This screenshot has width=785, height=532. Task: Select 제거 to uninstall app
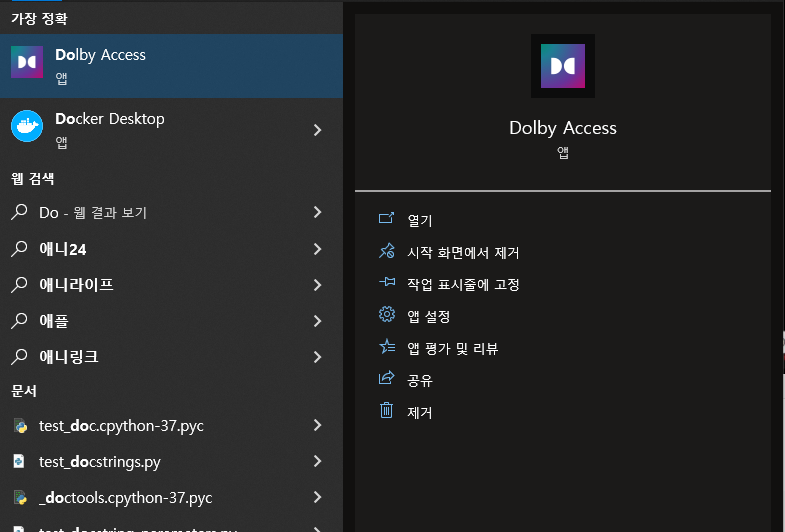pyautogui.click(x=420, y=412)
